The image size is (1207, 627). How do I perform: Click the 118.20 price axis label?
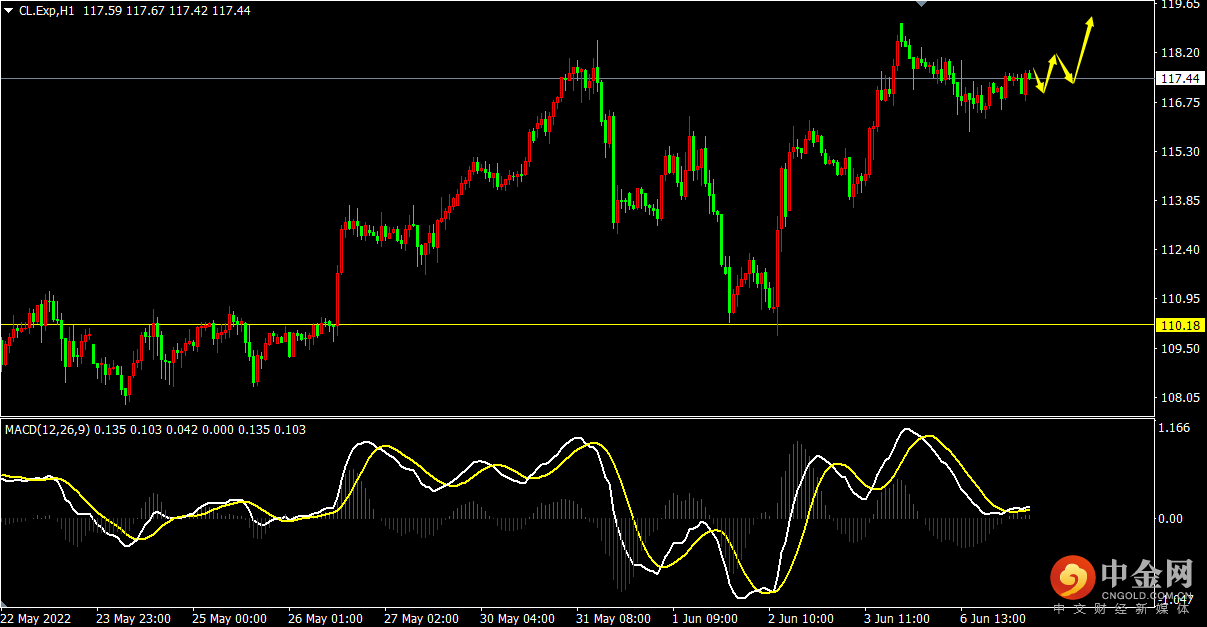[x=1179, y=53]
